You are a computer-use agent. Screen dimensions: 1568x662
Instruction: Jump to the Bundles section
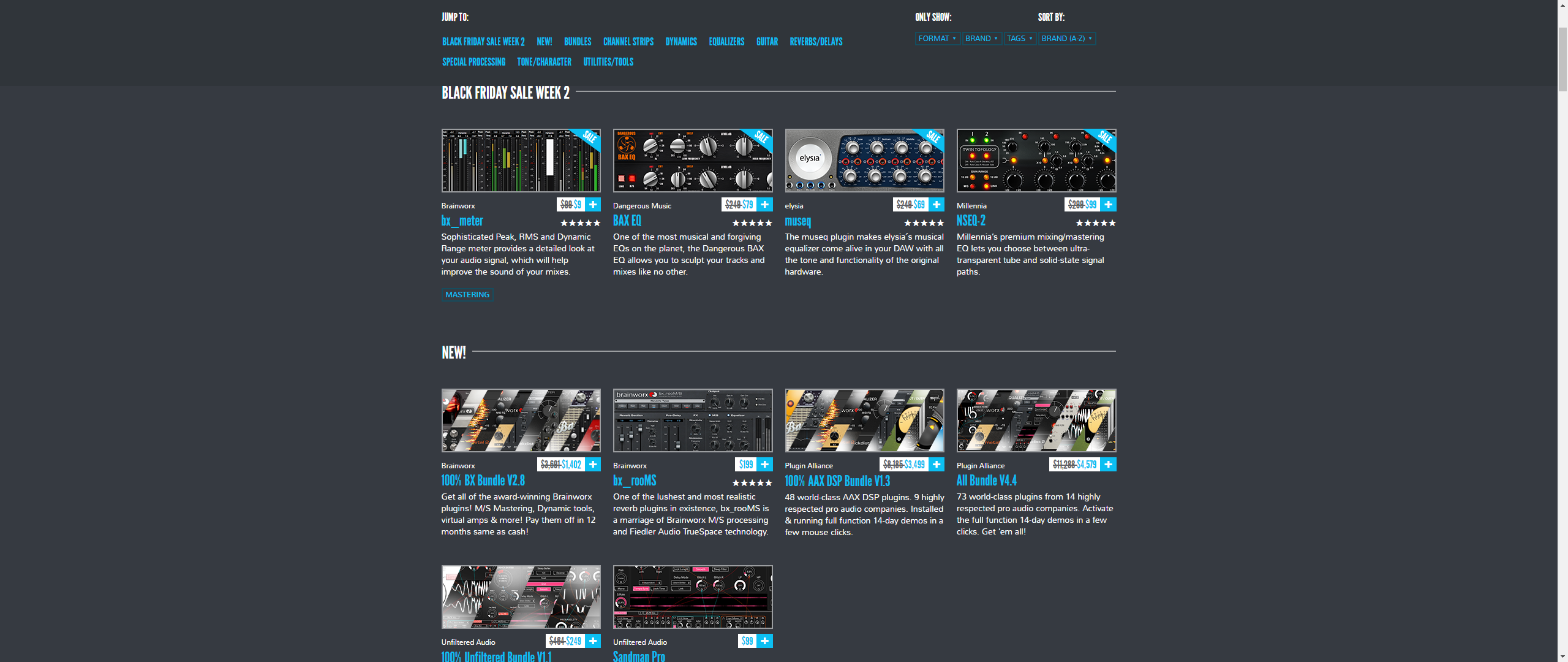(x=578, y=42)
